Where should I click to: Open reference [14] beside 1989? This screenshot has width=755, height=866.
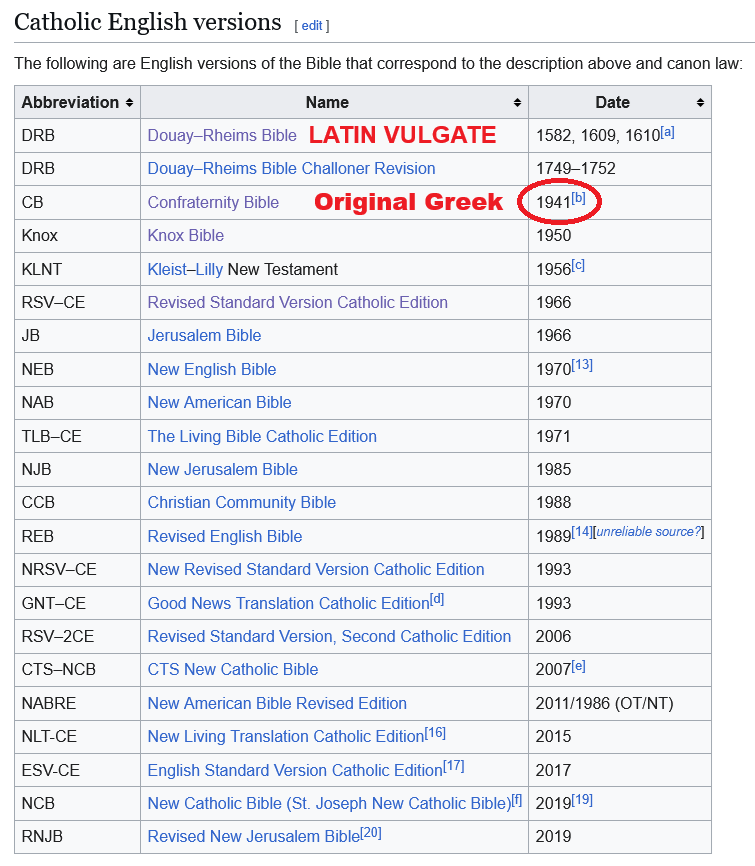tap(582, 532)
